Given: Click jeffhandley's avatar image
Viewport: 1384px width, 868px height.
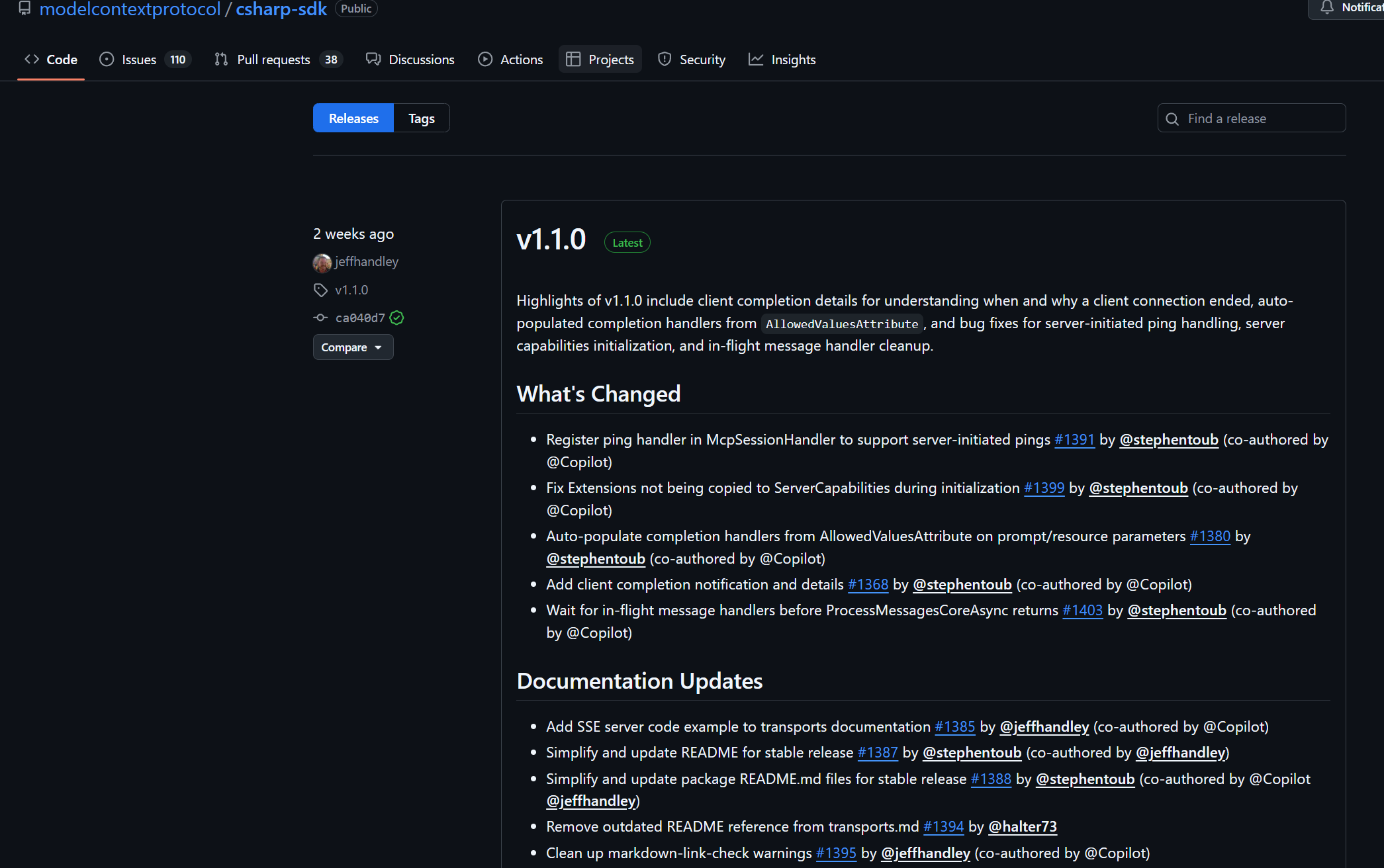Looking at the screenshot, I should pos(322,263).
